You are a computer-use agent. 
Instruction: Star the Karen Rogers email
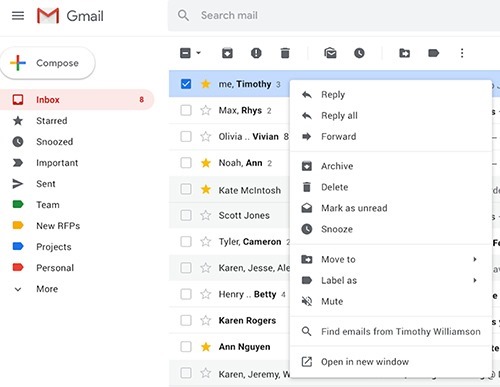pos(206,320)
